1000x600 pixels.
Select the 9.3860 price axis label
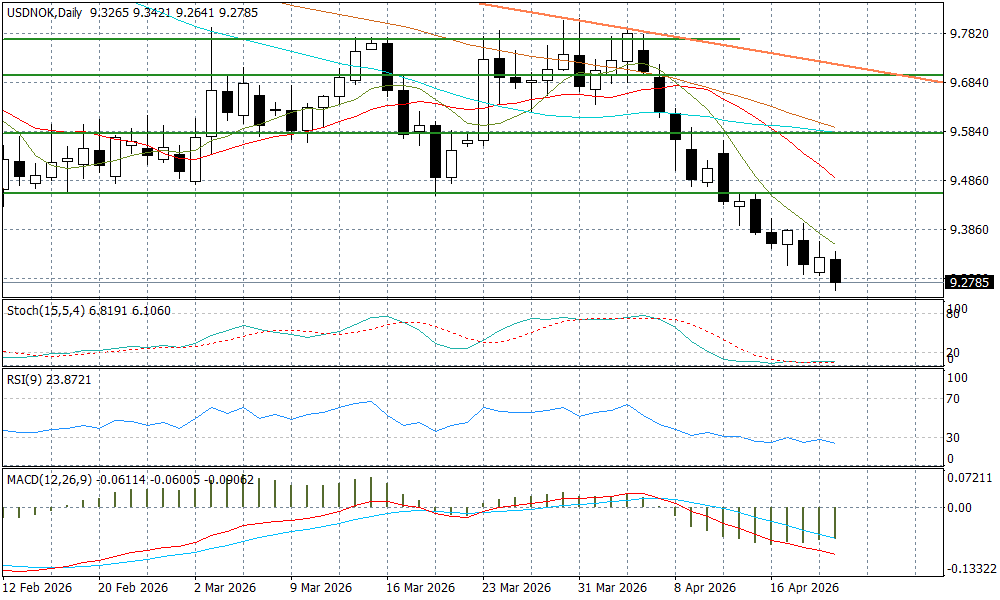point(968,230)
